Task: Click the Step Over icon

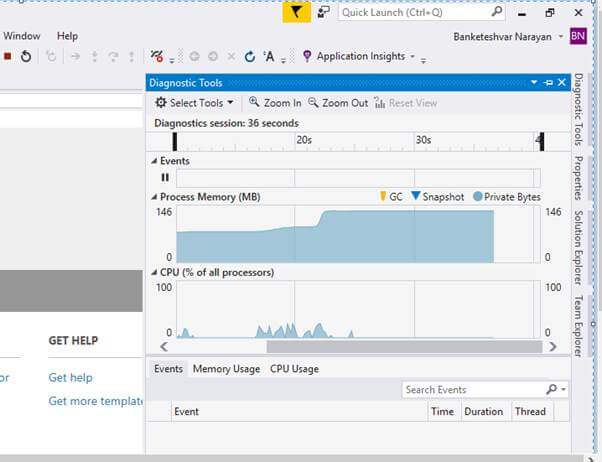Action: tap(113, 57)
